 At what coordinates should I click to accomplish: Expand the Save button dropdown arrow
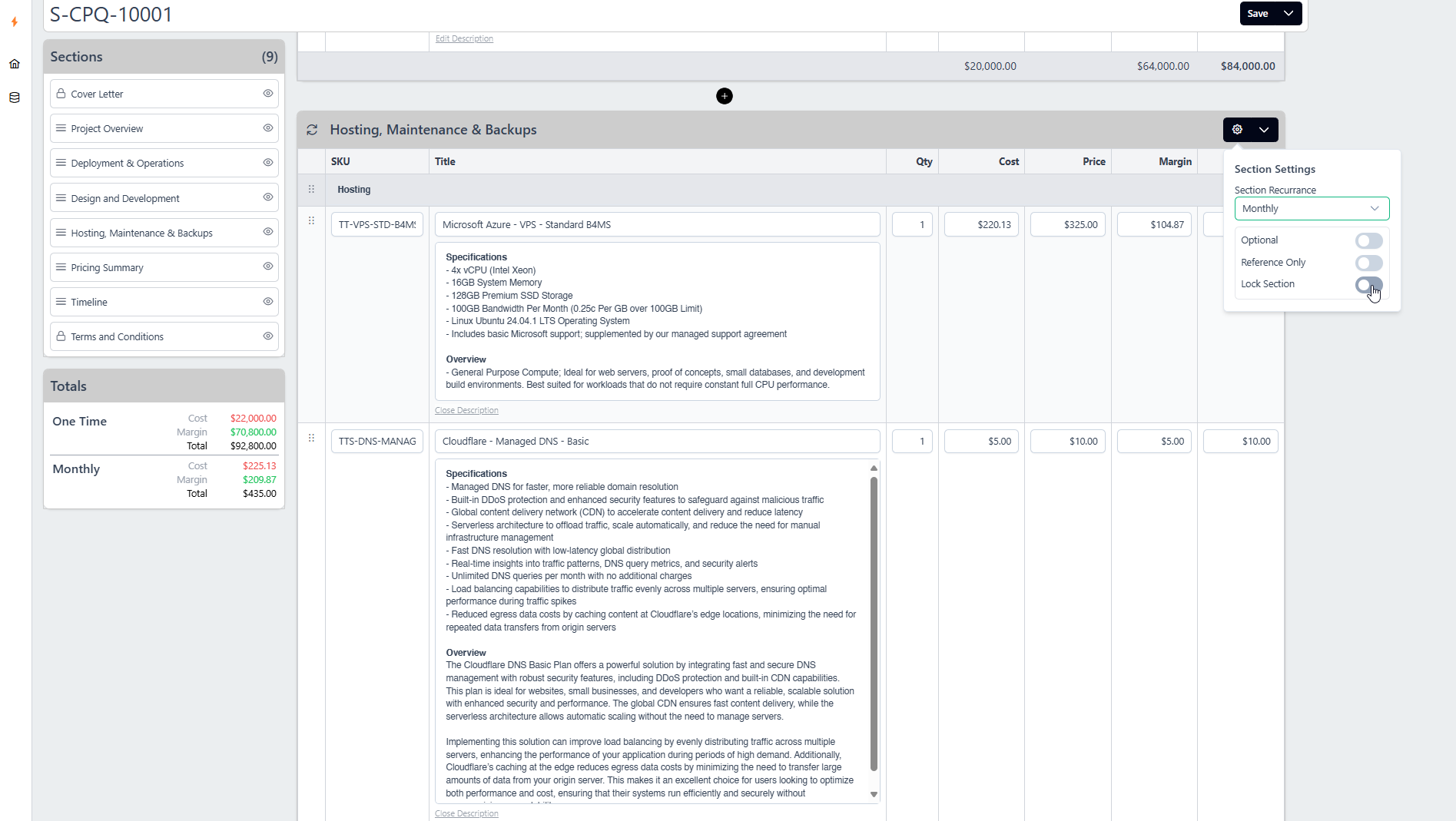pos(1289,13)
